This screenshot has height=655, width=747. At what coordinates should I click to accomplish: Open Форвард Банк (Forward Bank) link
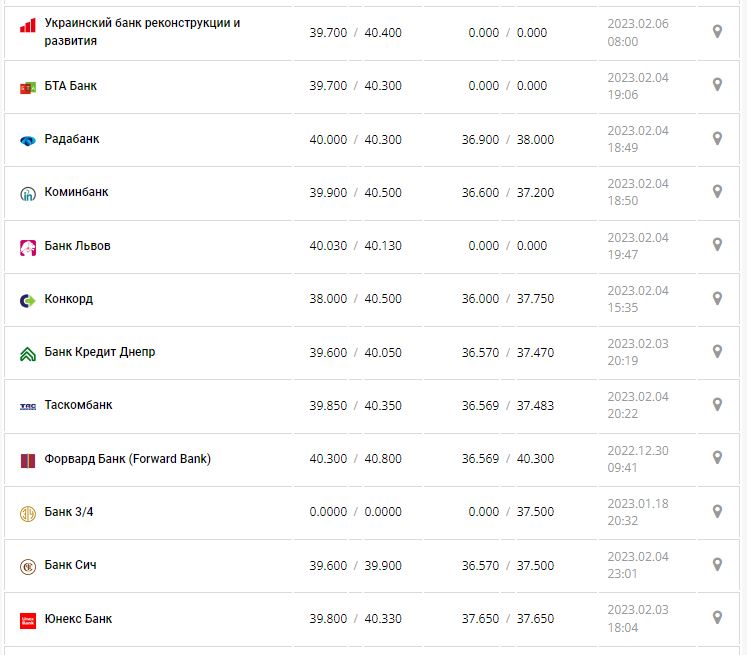click(x=128, y=459)
